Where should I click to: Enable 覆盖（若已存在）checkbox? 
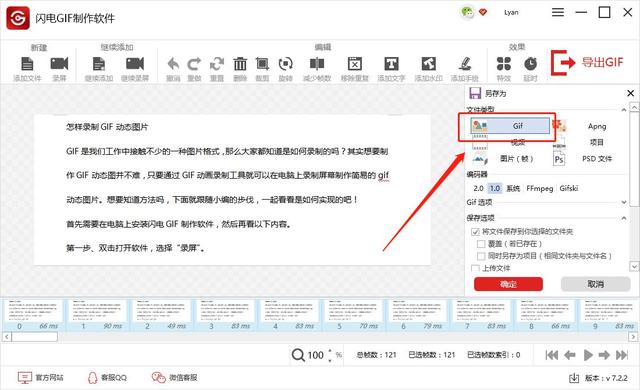[481, 244]
